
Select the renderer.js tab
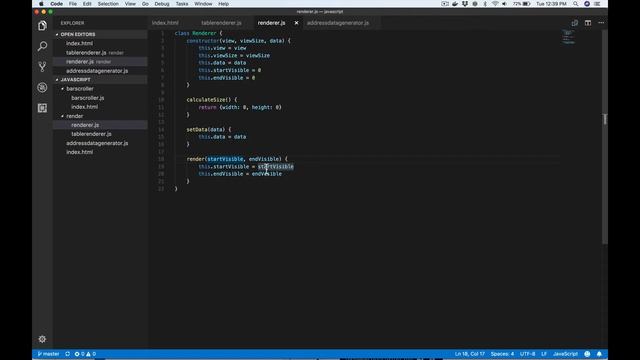tap(271, 23)
